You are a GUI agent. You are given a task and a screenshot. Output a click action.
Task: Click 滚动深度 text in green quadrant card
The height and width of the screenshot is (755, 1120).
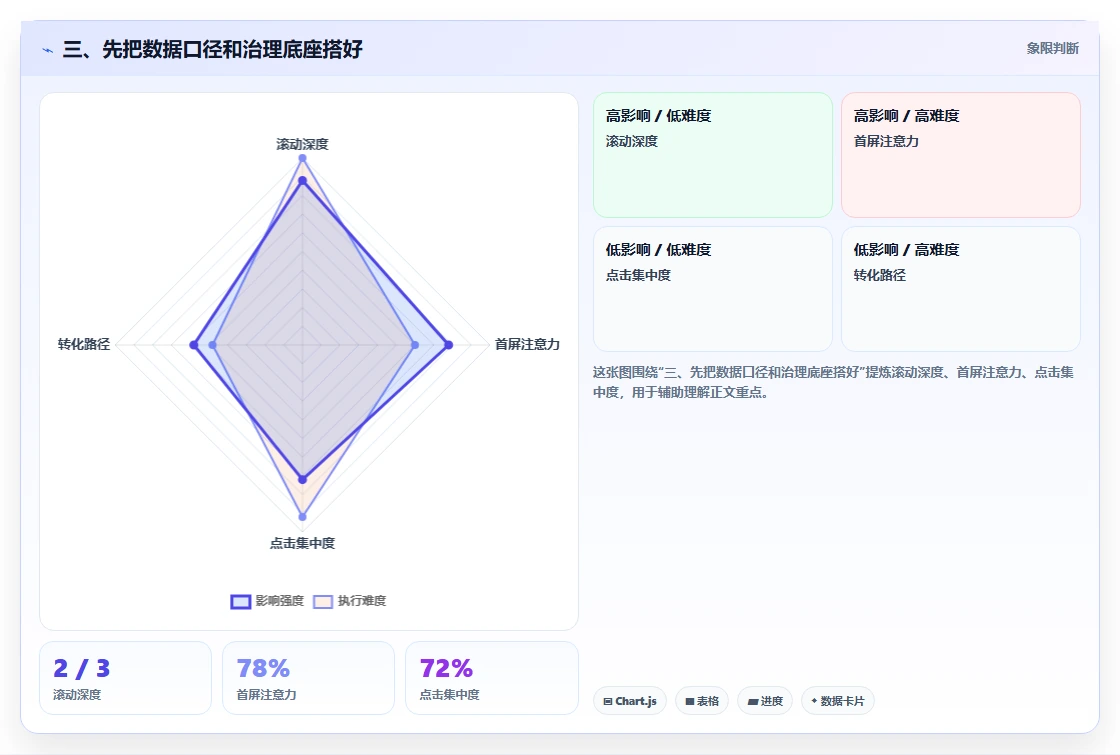point(631,141)
